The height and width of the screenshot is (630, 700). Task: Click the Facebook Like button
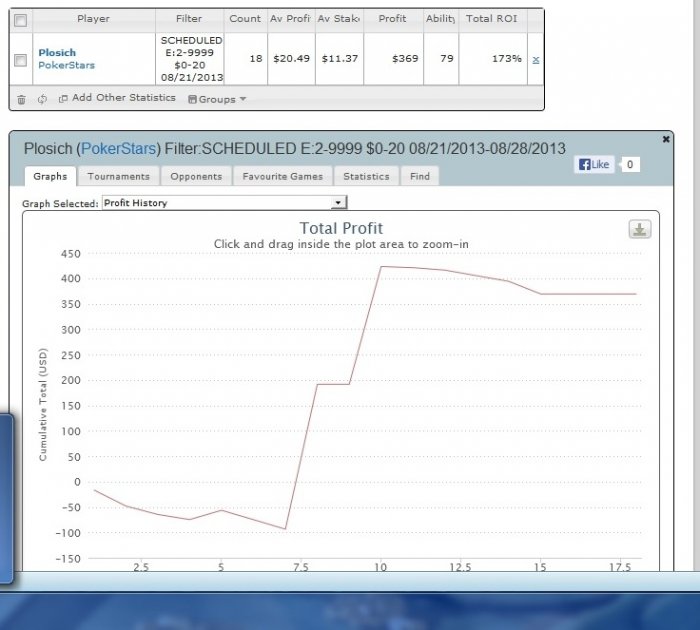coord(595,165)
